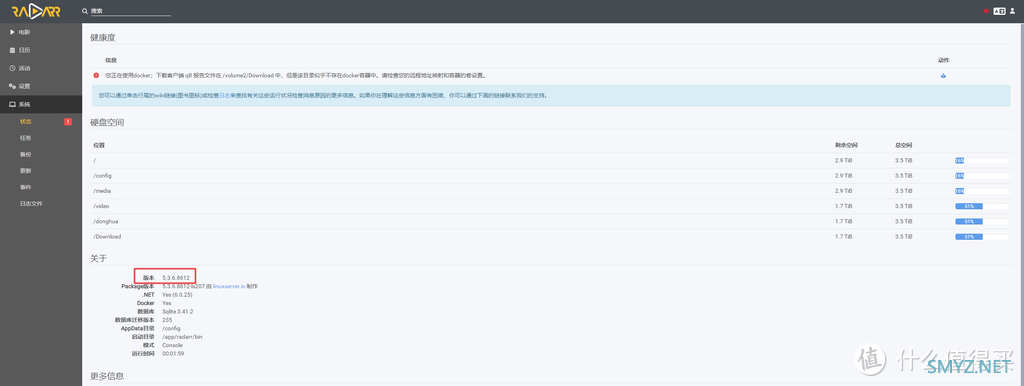Click the uptime value 00:01:59

tap(173, 353)
